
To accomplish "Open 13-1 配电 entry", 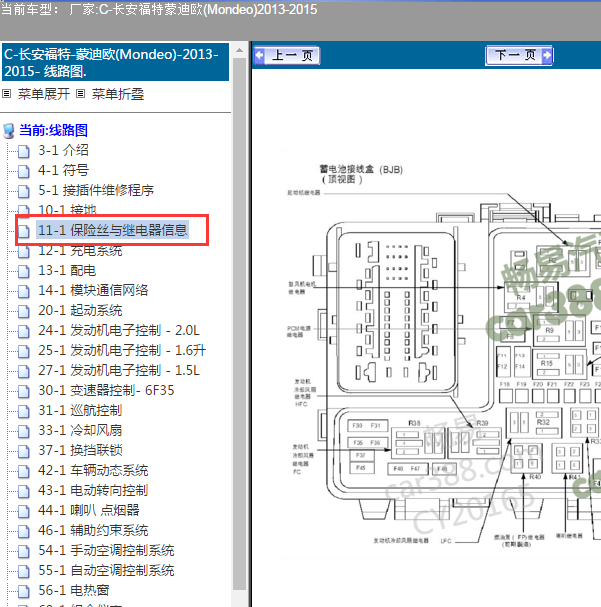I will pyautogui.click(x=67, y=270).
